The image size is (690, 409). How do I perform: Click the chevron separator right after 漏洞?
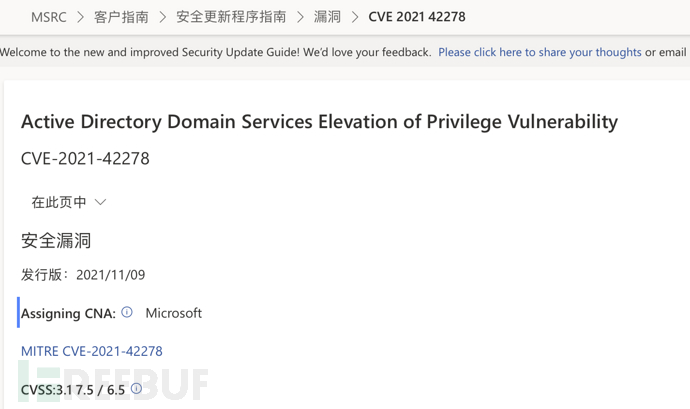[354, 17]
